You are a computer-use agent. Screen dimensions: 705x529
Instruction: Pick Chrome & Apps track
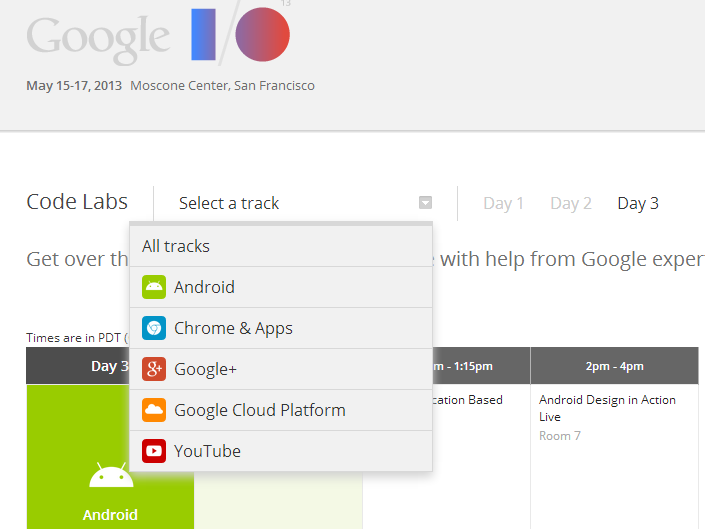[x=233, y=328]
